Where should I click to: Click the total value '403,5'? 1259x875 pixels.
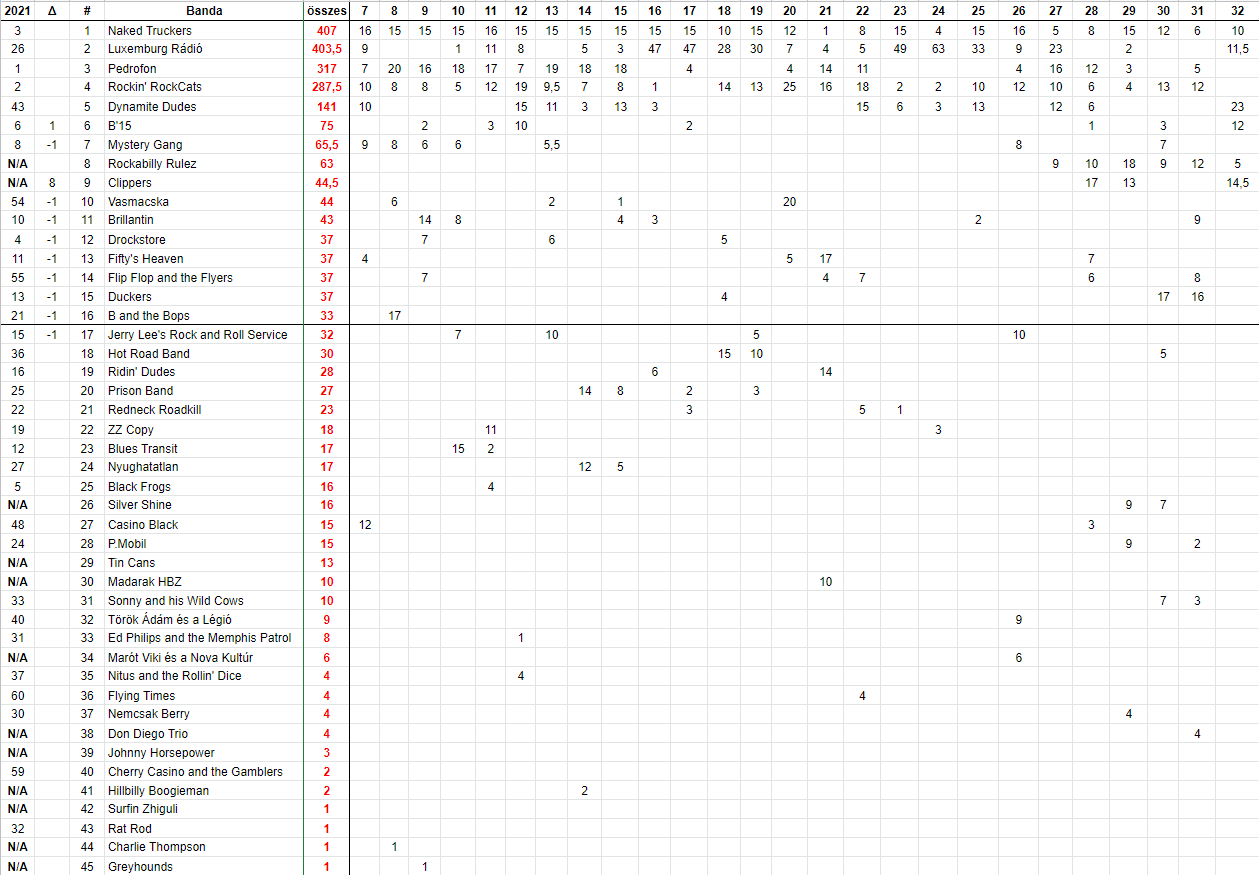[x=326, y=49]
